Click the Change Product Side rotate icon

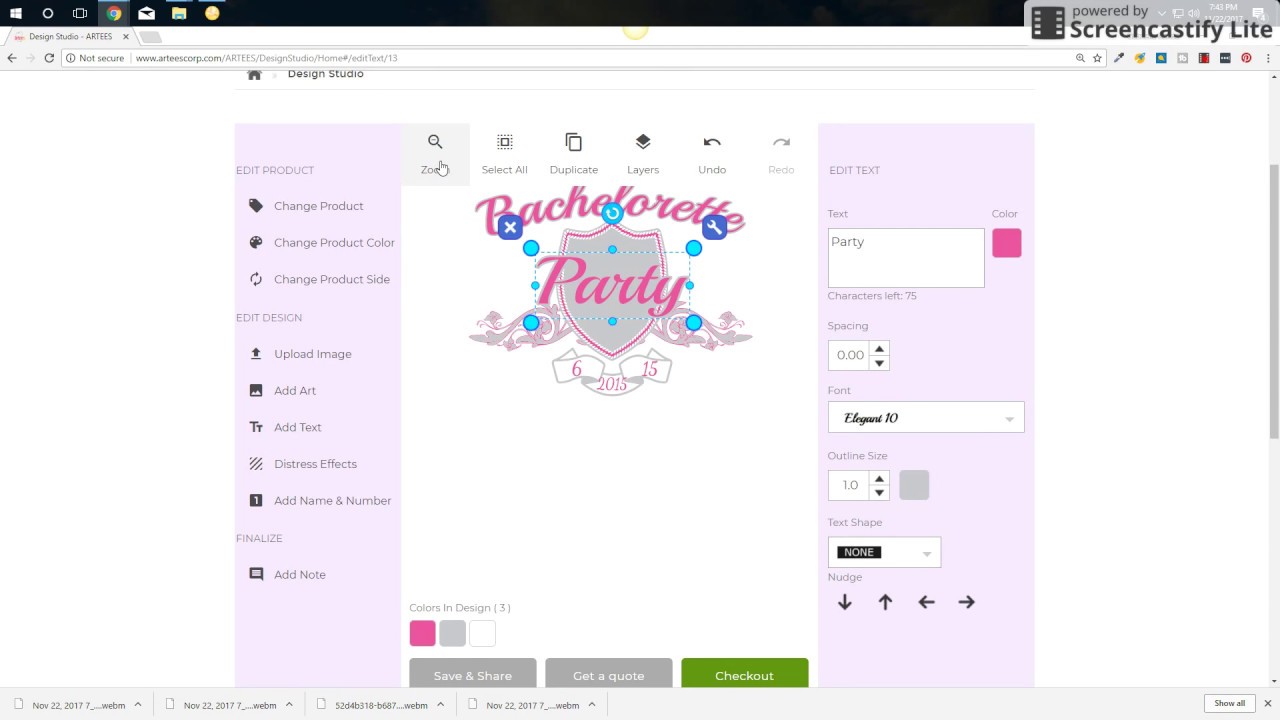[256, 279]
